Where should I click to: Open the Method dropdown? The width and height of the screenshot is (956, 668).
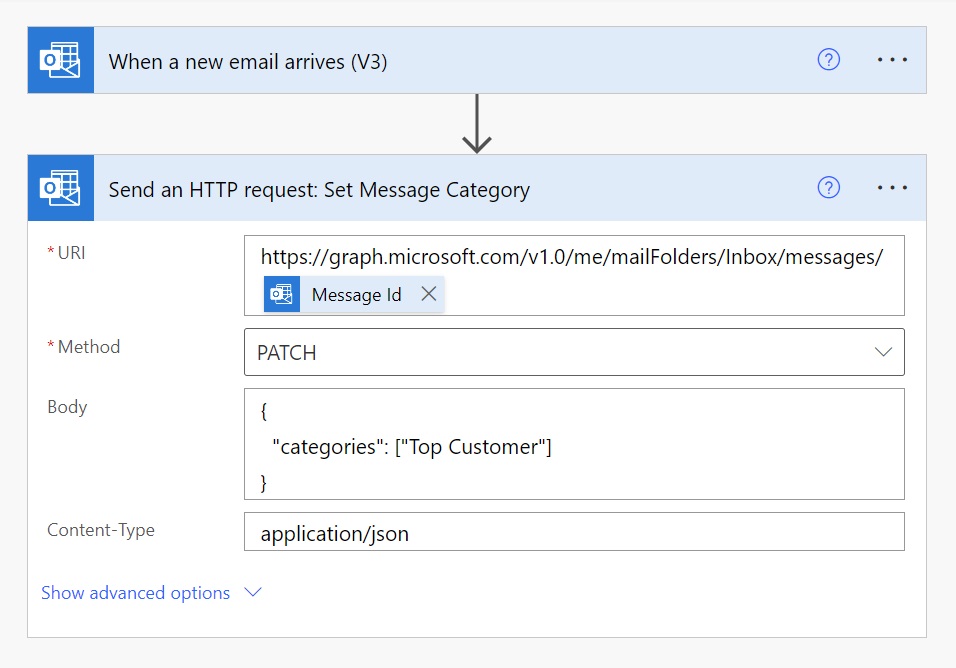[x=574, y=352]
